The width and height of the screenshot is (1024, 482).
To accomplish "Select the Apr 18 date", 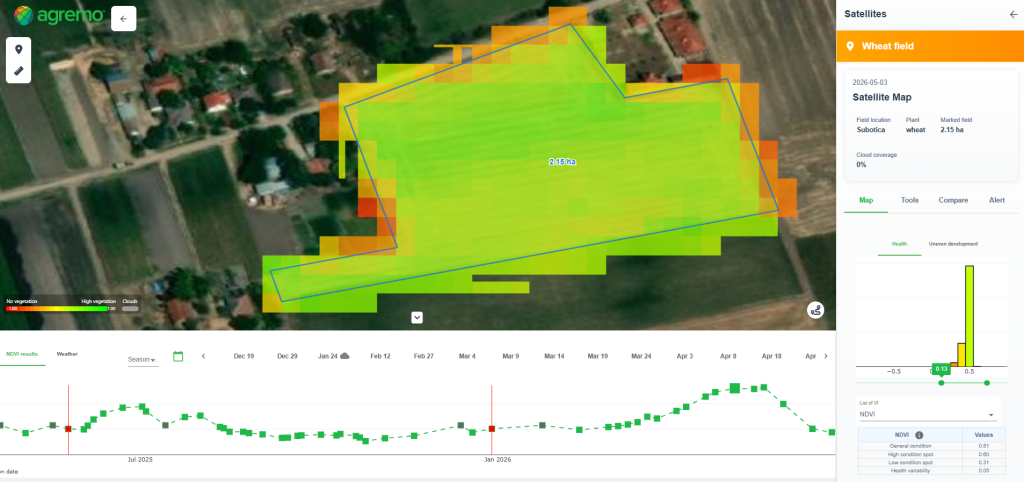I will [771, 357].
